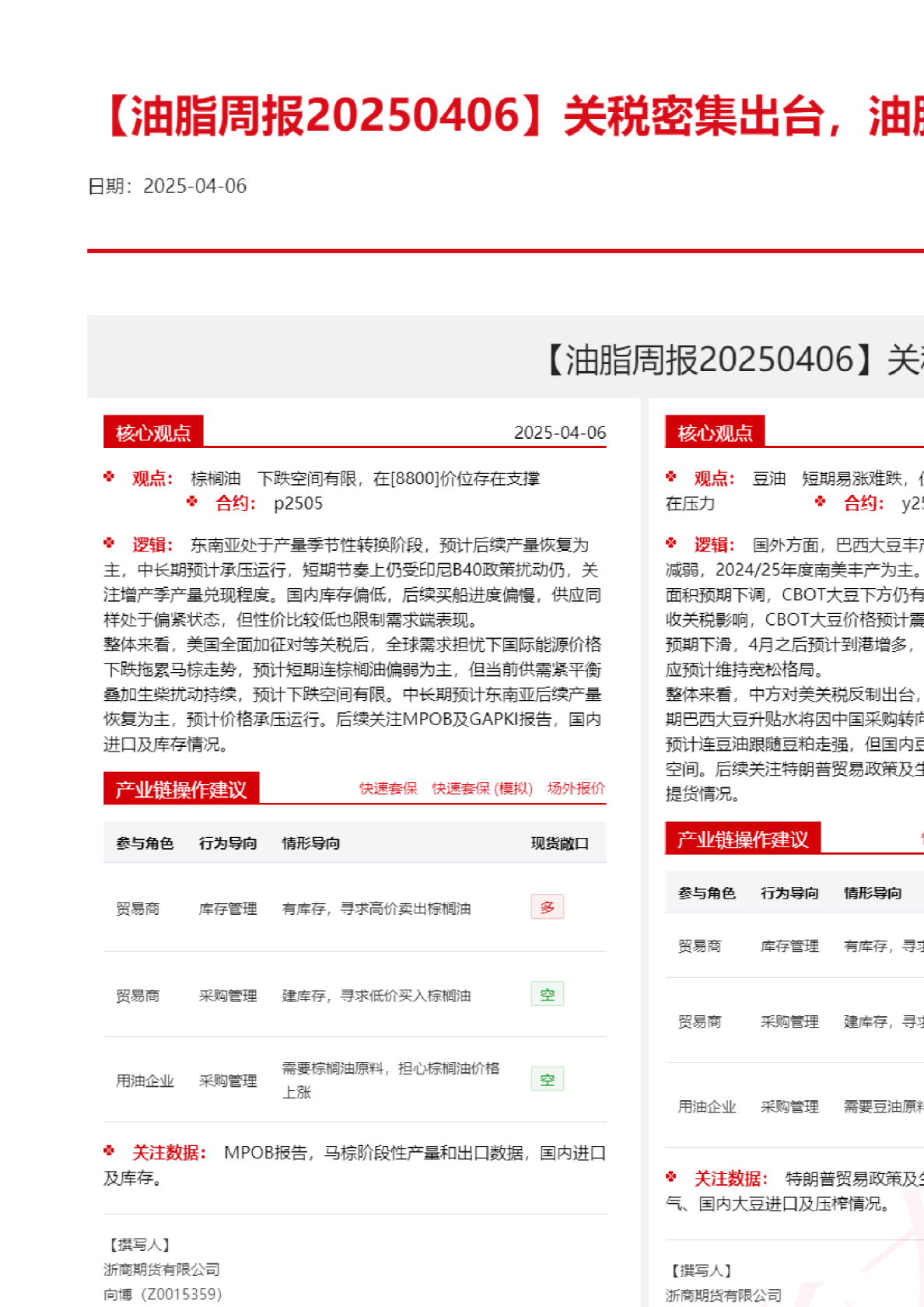Click diamond icon beside 豆油 观点
The width and height of the screenshot is (924, 1307).
point(671,477)
